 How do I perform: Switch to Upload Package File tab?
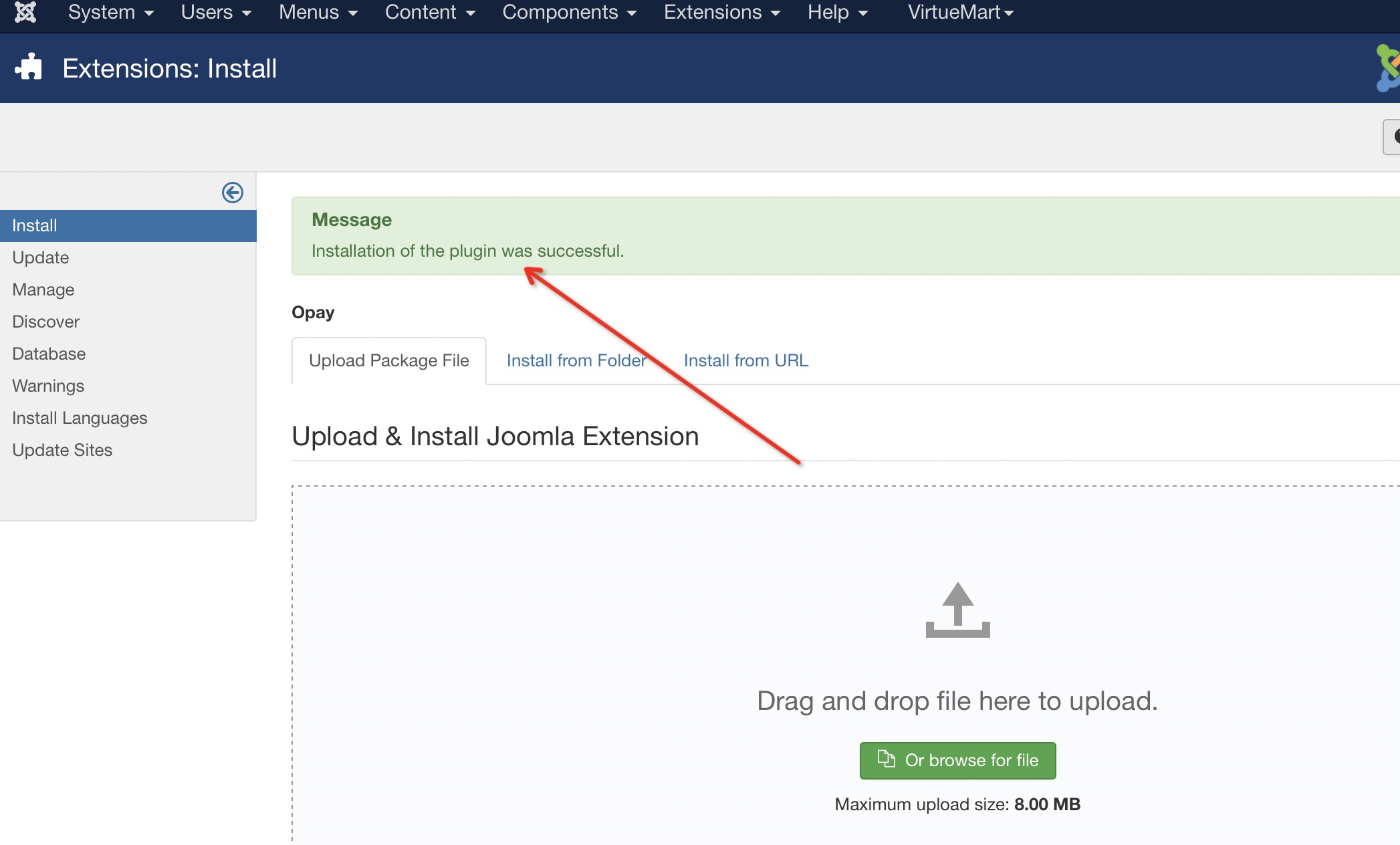(389, 360)
